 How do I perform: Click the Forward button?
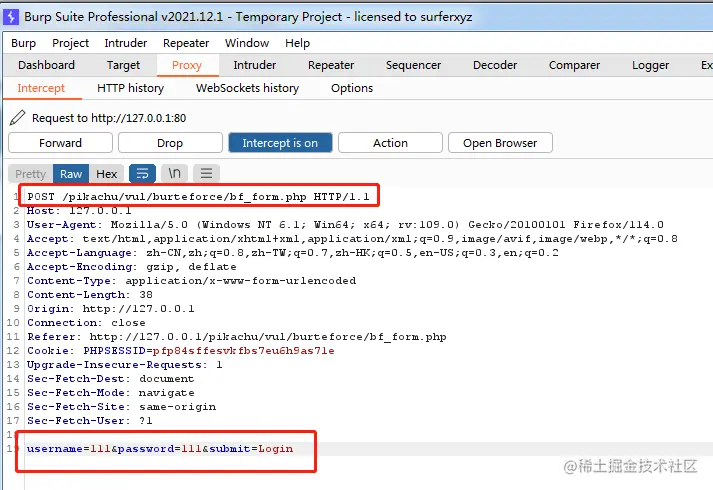pyautogui.click(x=60, y=143)
